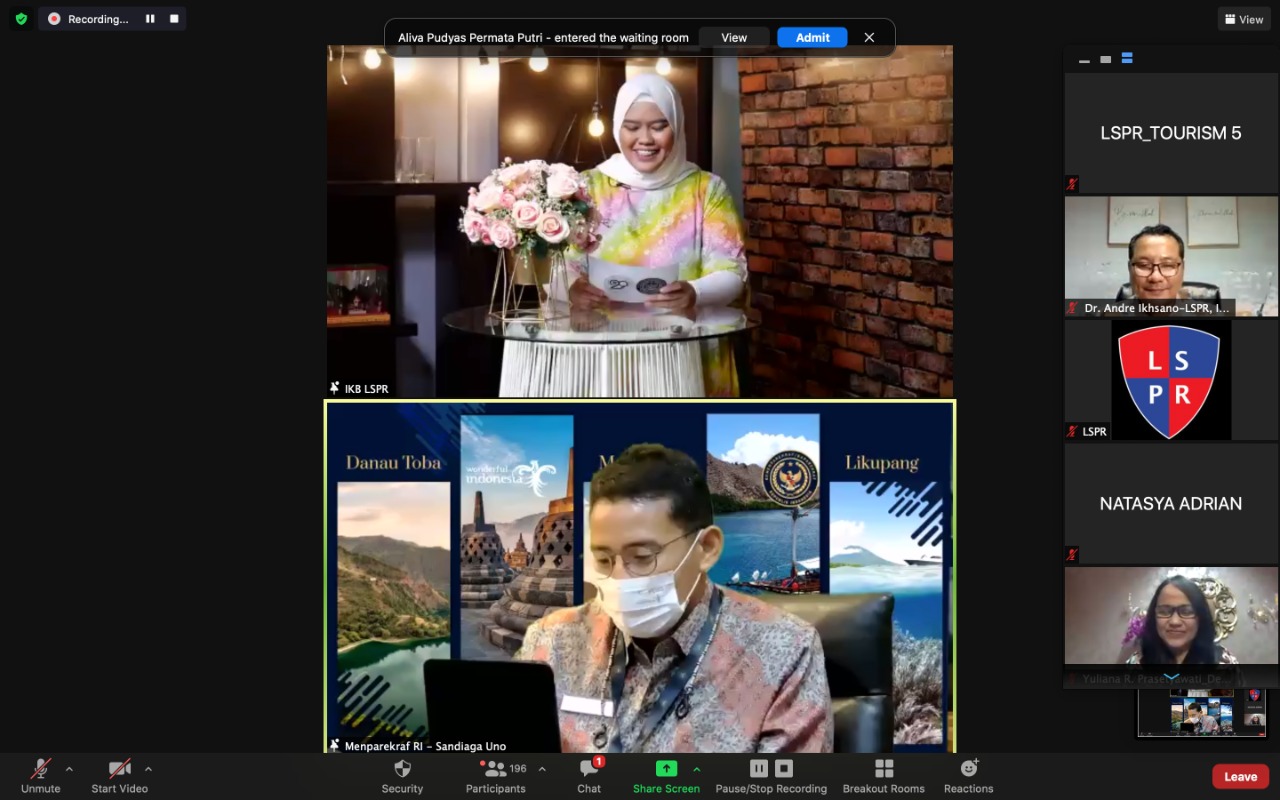Expand audio options arrow beside Unmute
Screen dimensions: 1280x800
[x=69, y=769]
